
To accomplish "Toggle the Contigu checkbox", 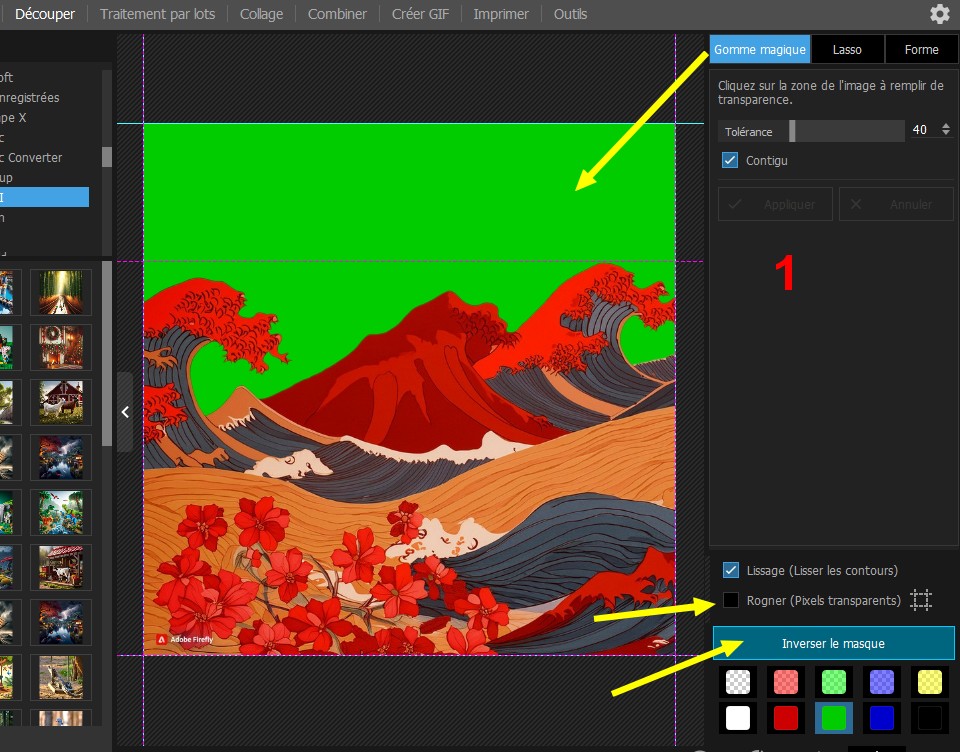I will (730, 160).
